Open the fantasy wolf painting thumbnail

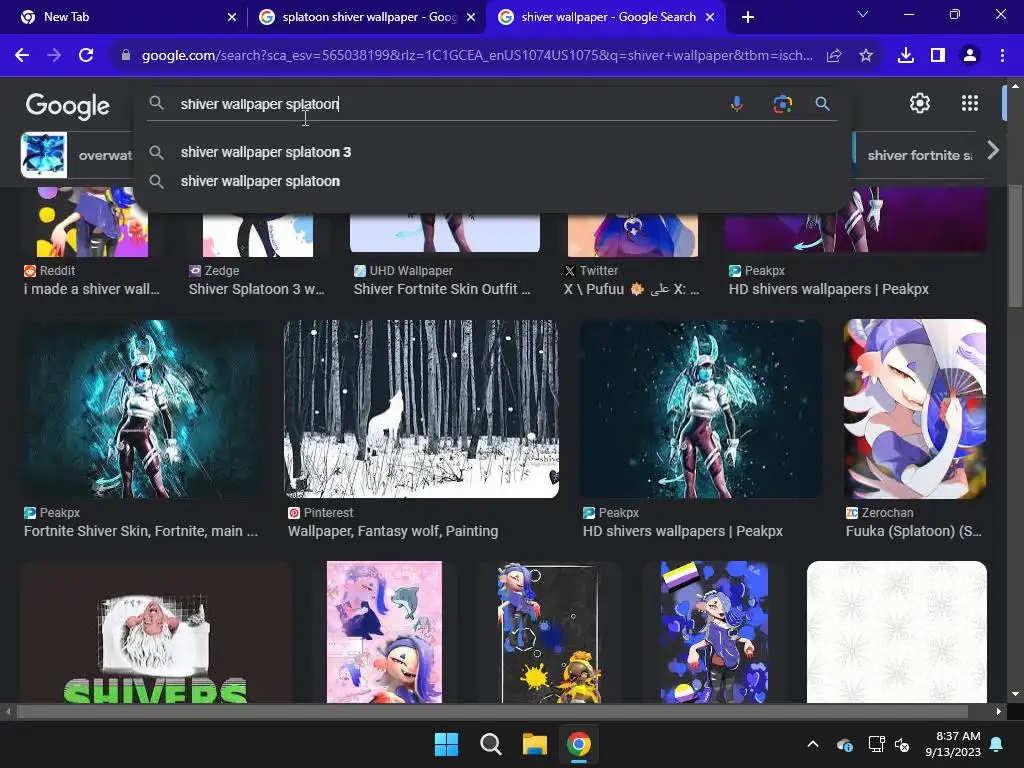(x=421, y=409)
